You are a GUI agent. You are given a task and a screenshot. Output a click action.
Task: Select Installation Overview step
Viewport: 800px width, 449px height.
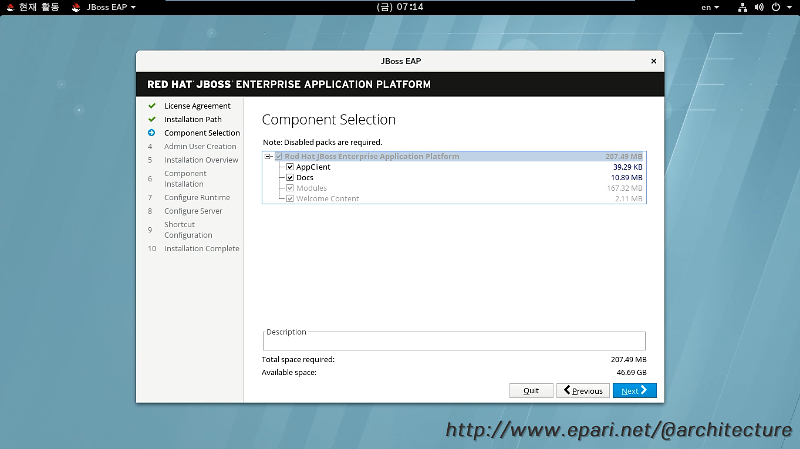(x=201, y=160)
